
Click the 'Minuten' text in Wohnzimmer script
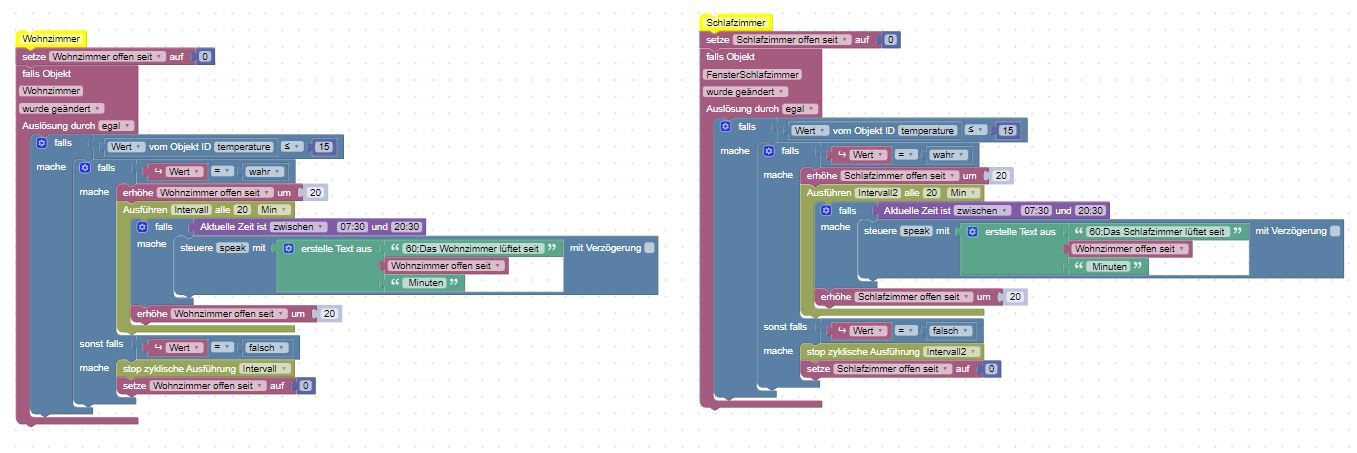(426, 283)
